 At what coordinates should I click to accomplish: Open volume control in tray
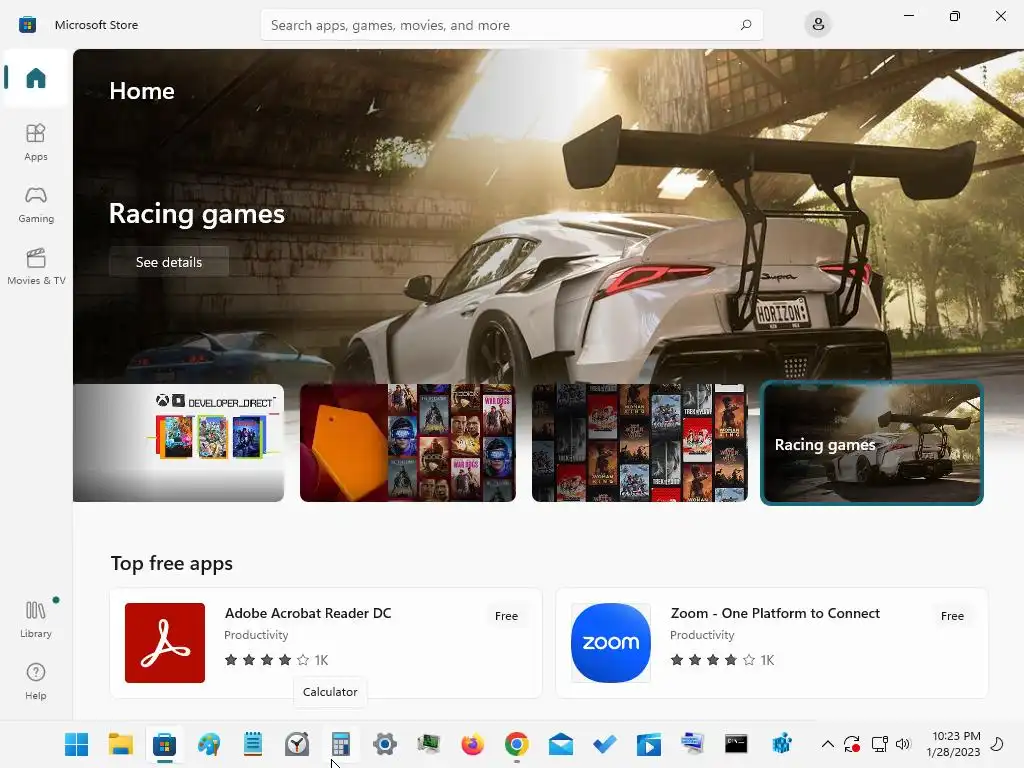903,744
